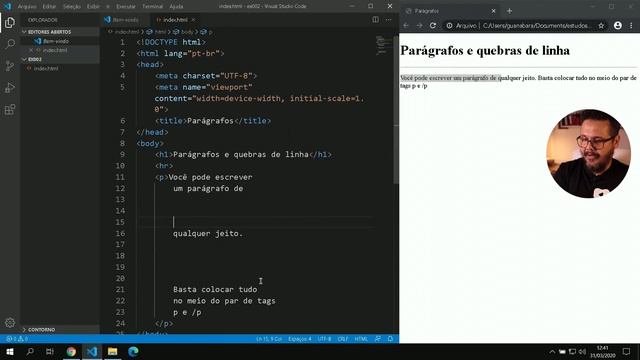Image resolution: width=640 pixels, height=360 pixels.
Task: Change indentation via Espaços: 4
Action: click(300, 339)
